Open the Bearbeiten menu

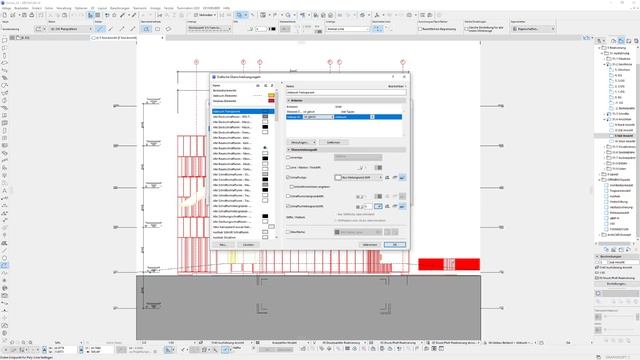click(22, 8)
